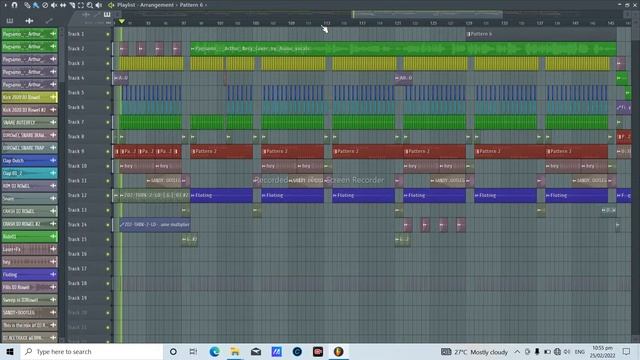Toggle the snap magnet icon
This screenshot has height=360, width=640.
click(15, 5)
